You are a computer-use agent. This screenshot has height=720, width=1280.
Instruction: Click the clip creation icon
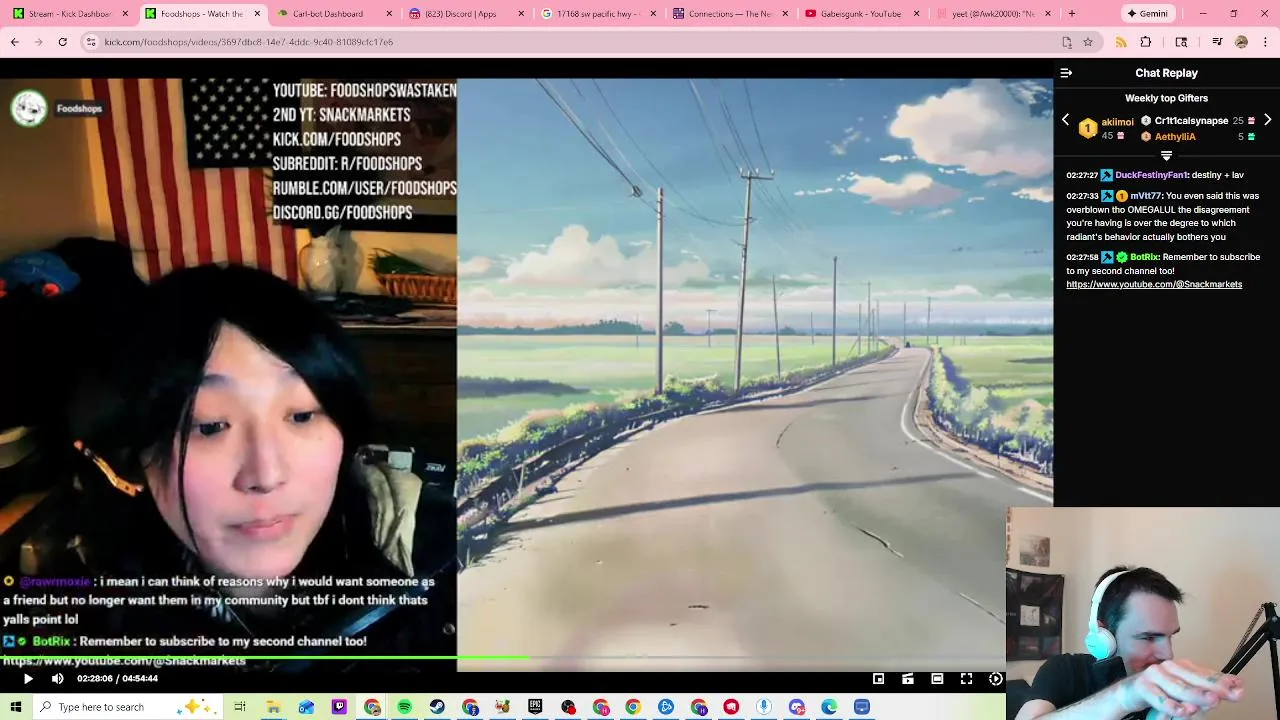click(908, 678)
